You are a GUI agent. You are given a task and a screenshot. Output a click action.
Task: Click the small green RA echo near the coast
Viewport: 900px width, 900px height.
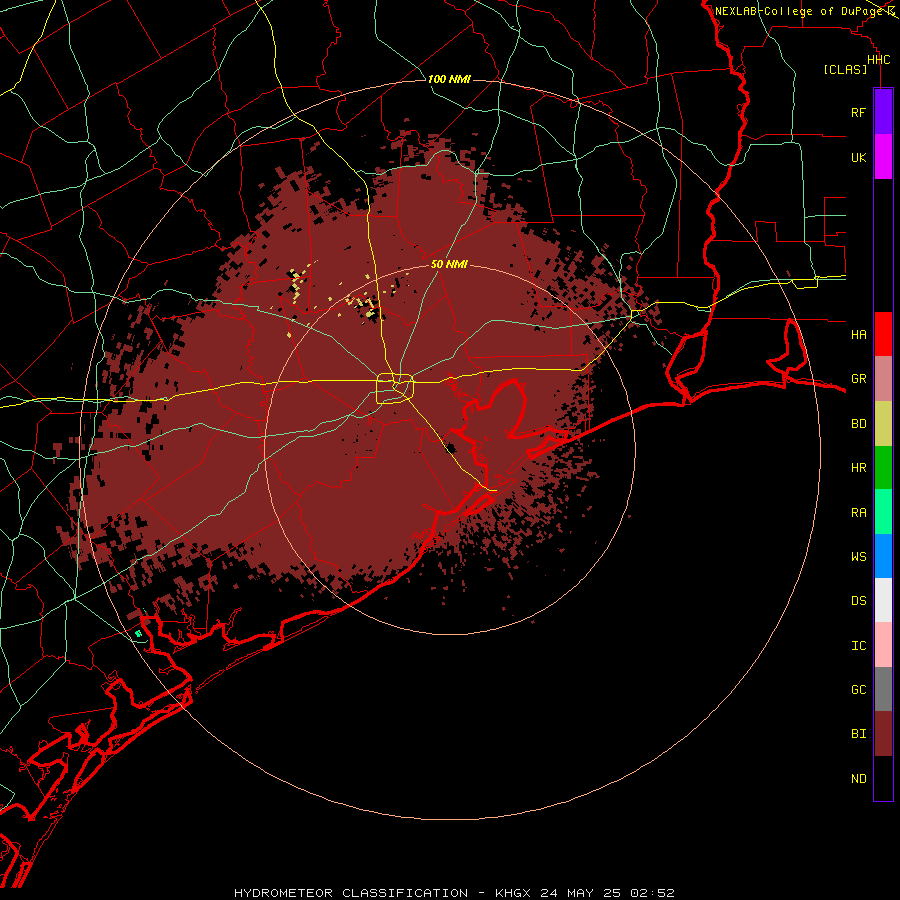click(138, 634)
